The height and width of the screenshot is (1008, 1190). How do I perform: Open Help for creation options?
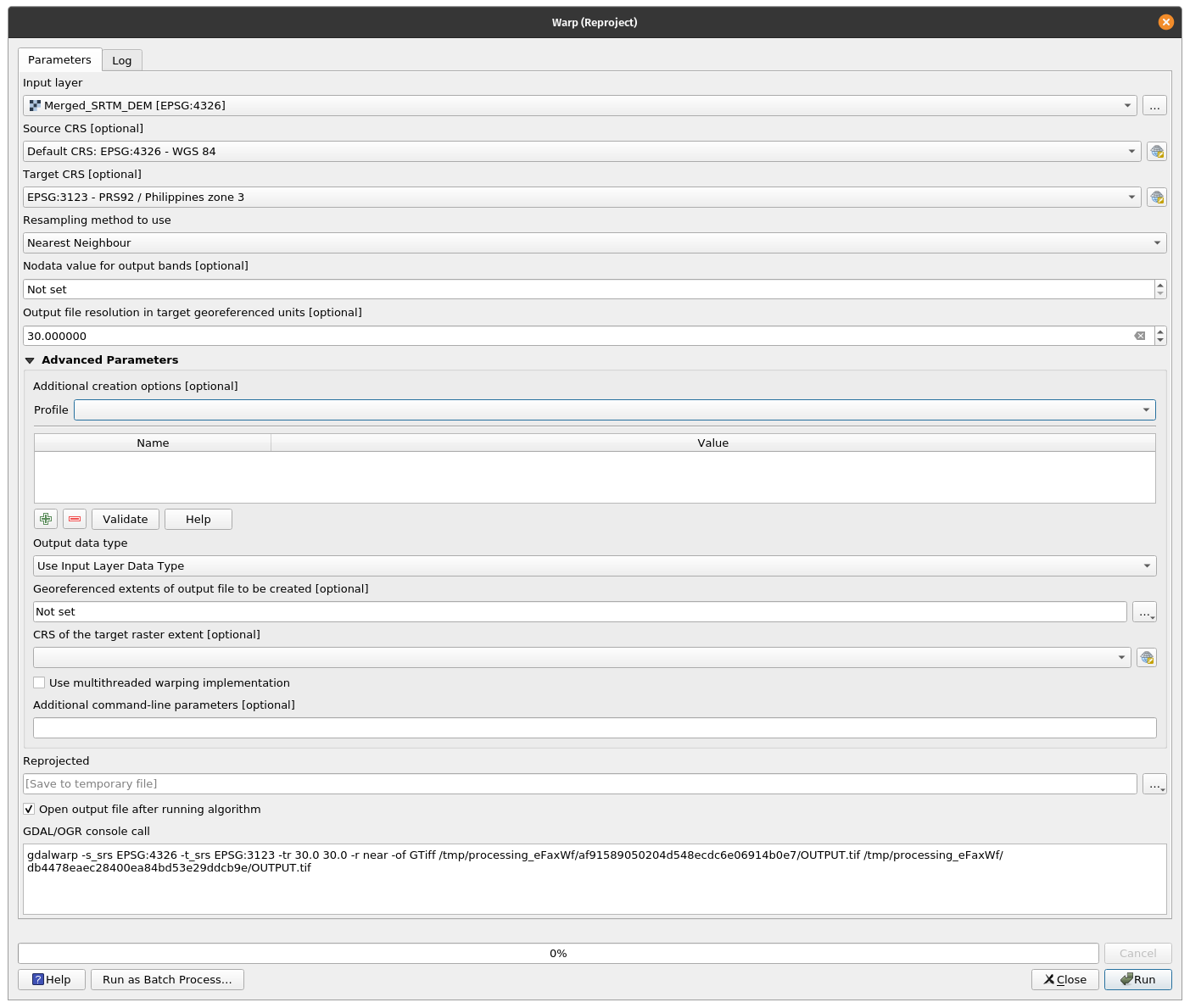click(198, 519)
